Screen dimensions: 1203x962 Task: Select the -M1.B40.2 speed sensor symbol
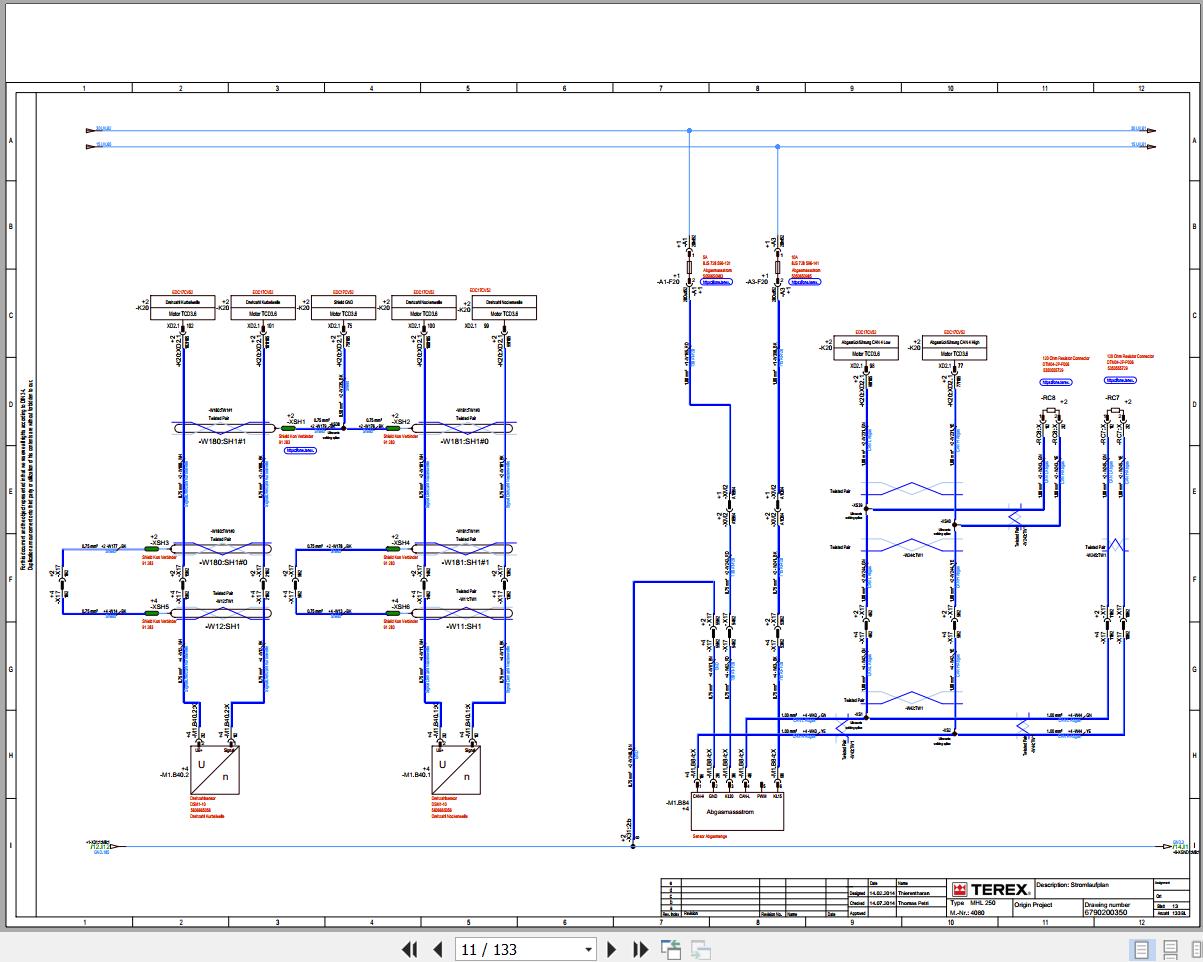[215, 770]
